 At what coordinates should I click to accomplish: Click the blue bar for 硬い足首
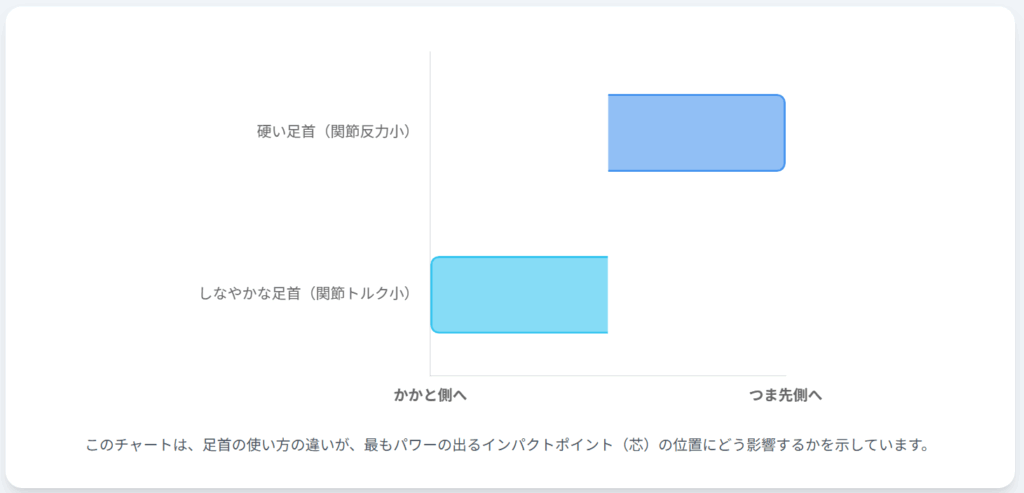[x=696, y=133]
